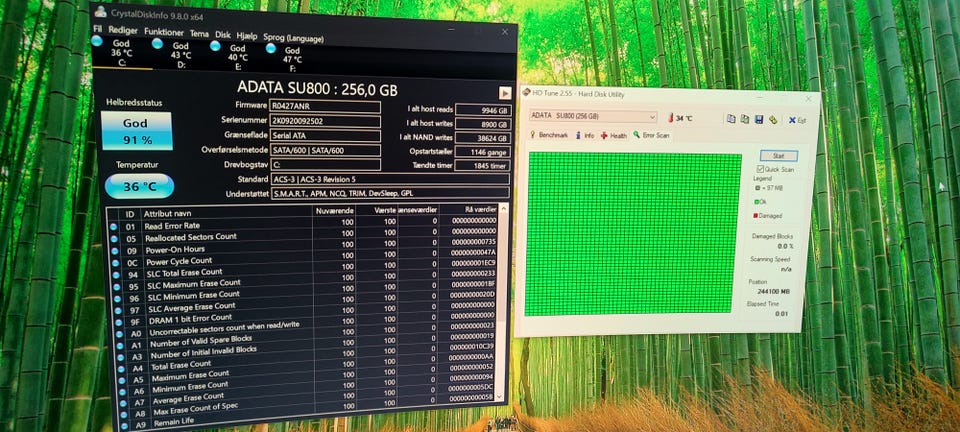Click the Damaged red legend square
Image resolution: width=960 pixels, height=432 pixels.
point(756,215)
